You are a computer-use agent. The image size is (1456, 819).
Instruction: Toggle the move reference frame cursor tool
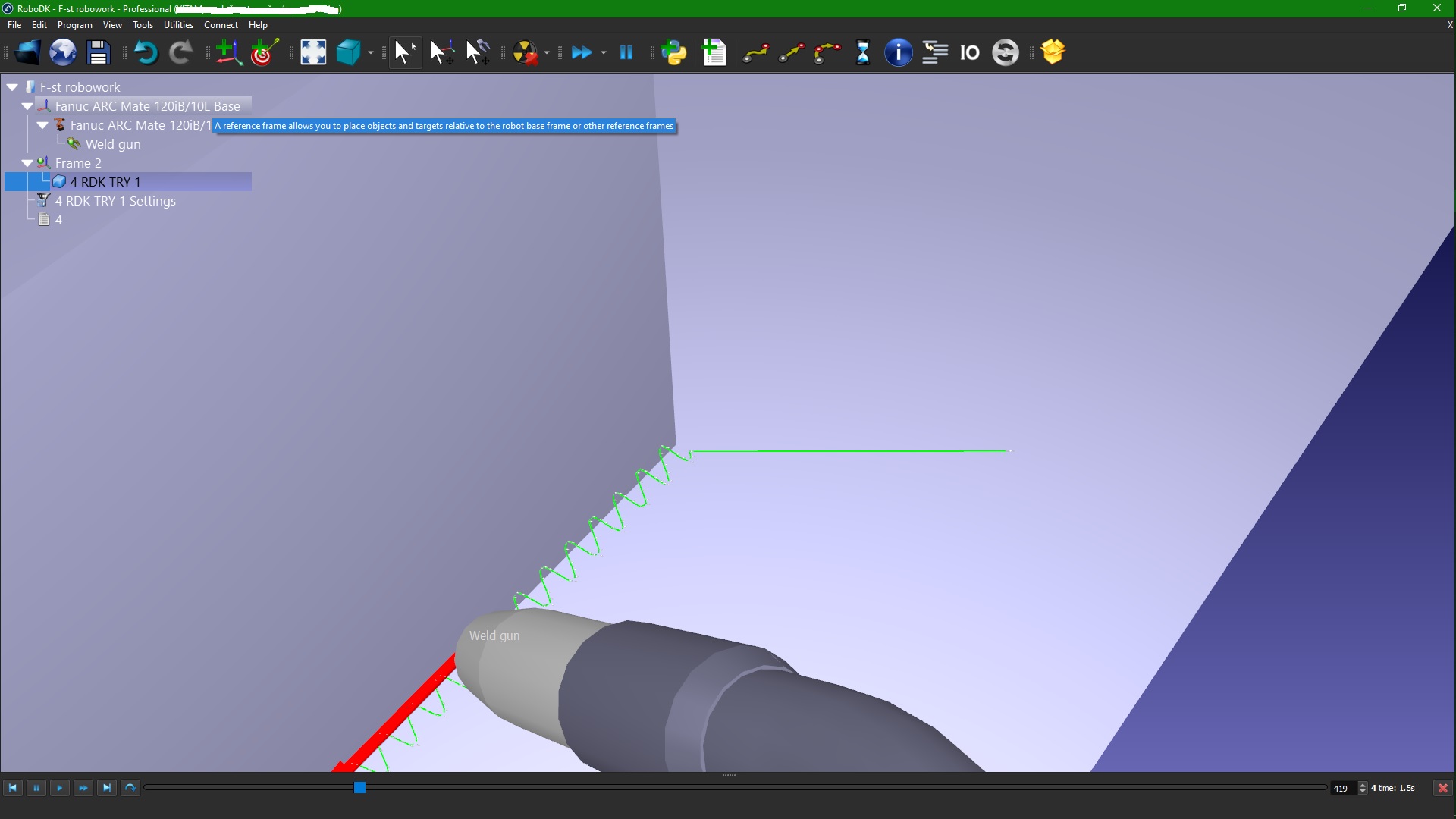pos(441,52)
